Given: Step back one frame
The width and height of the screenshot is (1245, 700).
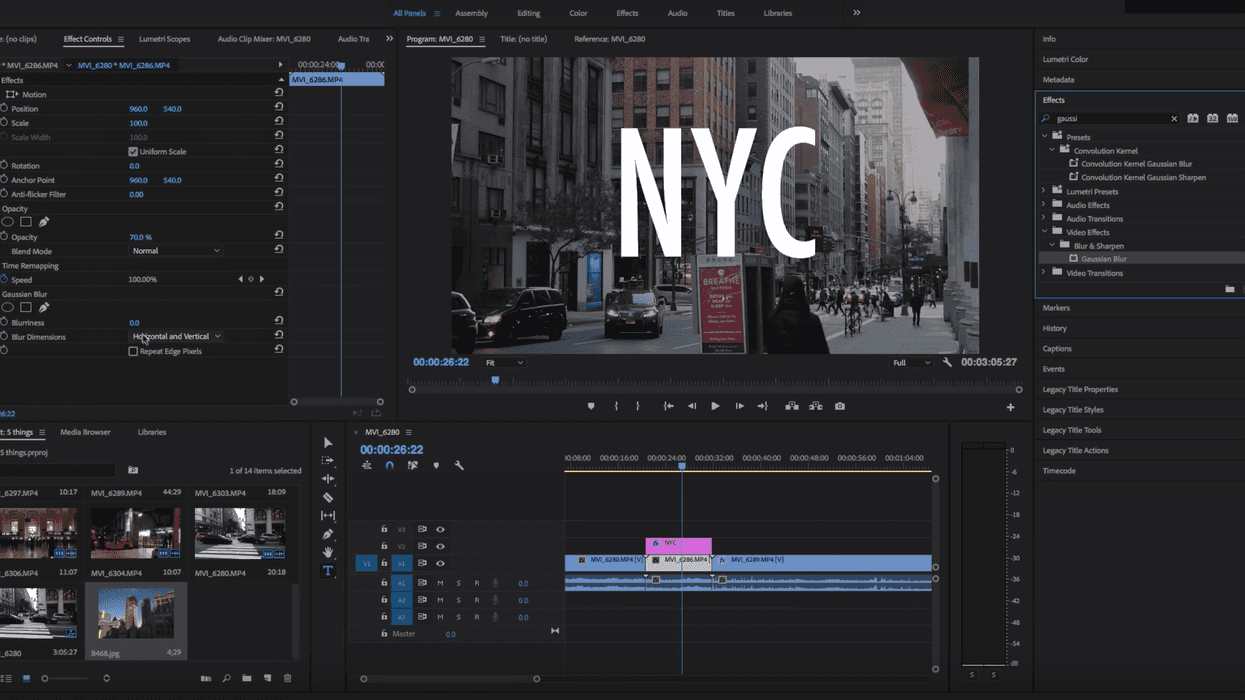Looking at the screenshot, I should tap(692, 406).
